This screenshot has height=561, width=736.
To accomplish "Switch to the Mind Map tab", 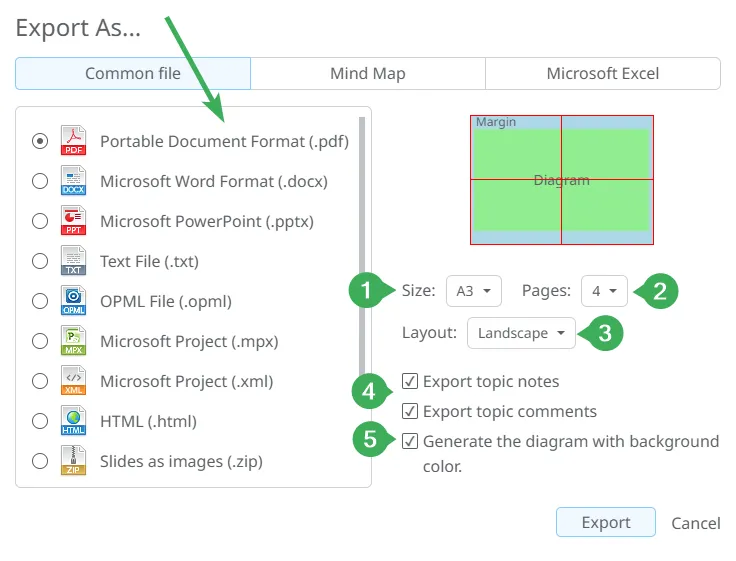I will [x=368, y=73].
